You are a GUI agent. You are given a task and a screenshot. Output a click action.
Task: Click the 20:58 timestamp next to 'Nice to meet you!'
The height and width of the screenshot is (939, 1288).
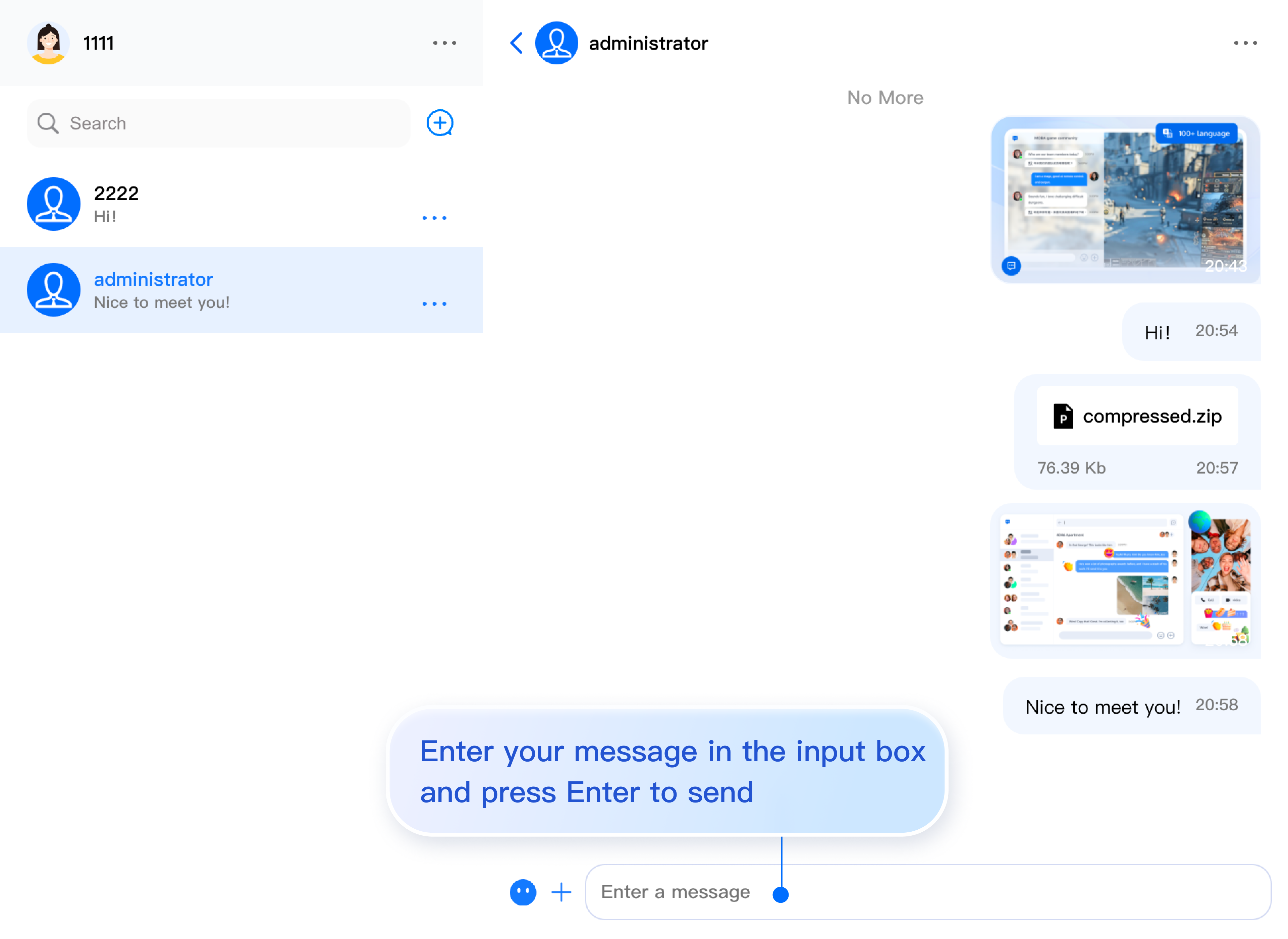coord(1216,705)
